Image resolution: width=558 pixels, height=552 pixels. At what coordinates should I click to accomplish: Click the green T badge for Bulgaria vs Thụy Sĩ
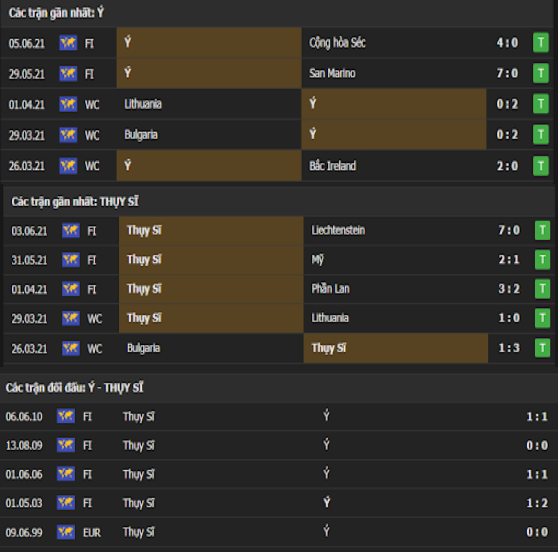542,348
